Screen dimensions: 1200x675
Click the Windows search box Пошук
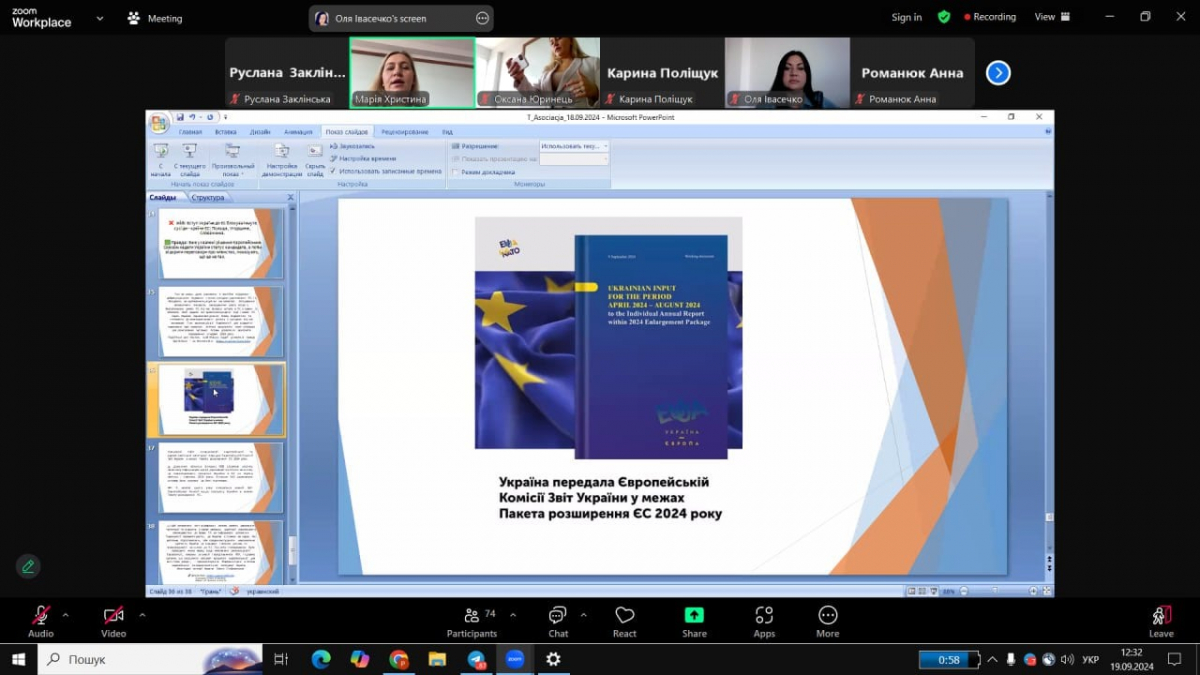150,659
